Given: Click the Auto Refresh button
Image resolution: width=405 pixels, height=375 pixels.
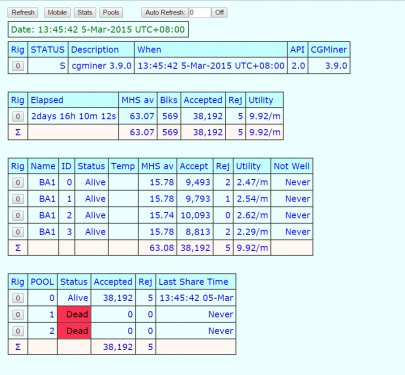Looking at the screenshot, I should [x=165, y=13].
